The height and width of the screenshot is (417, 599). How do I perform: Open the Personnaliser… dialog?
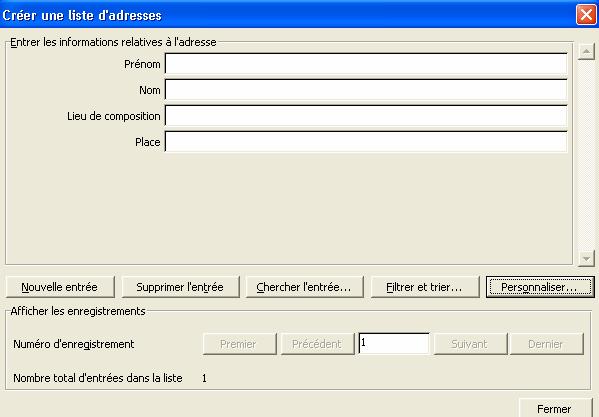point(540,287)
